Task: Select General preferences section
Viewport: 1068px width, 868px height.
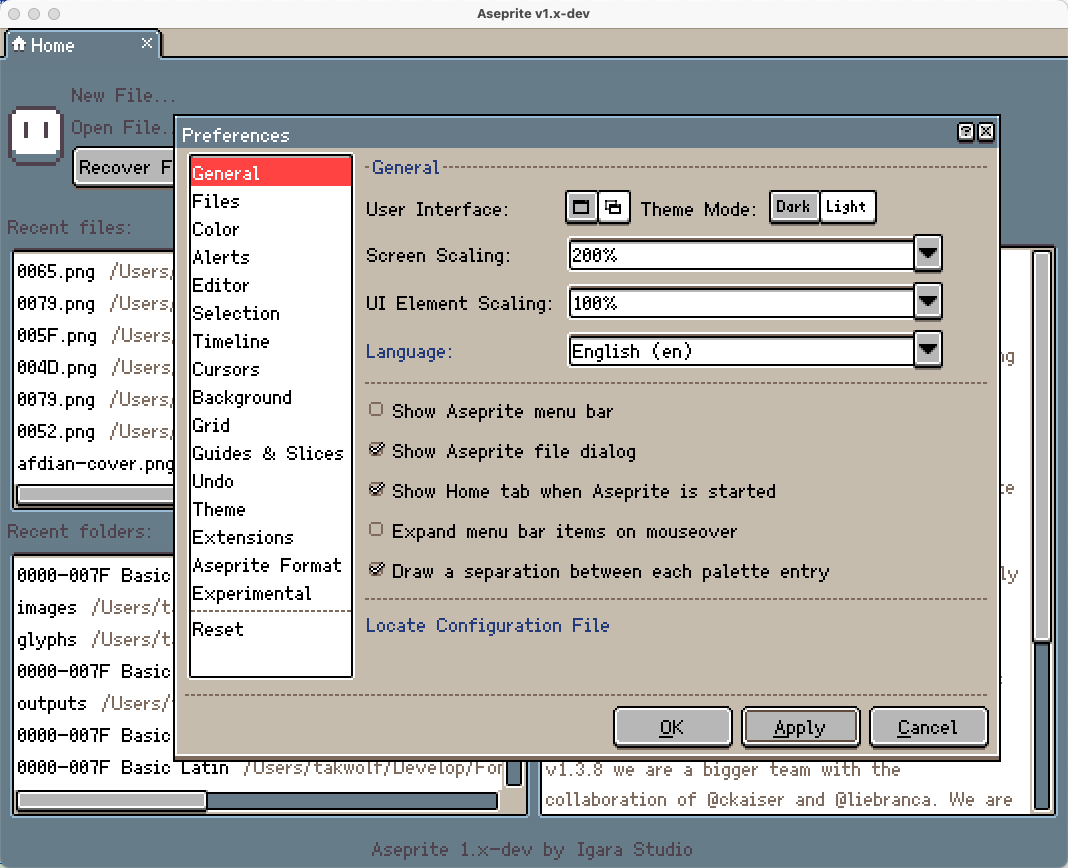Action: click(x=270, y=173)
